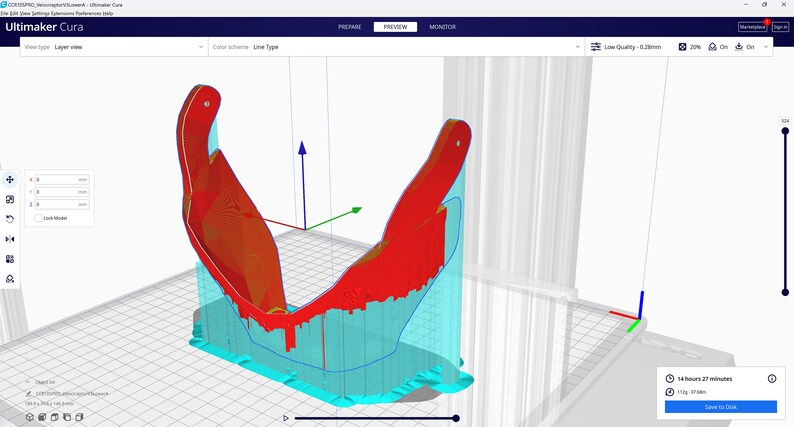This screenshot has height=427, width=794.
Task: Click the Z position input field
Action: tap(62, 204)
